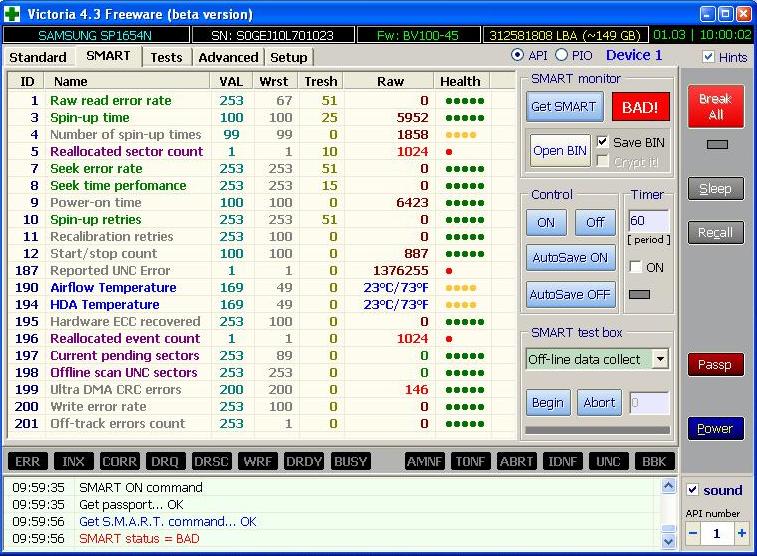Click the Power button
The width and height of the screenshot is (757, 556).
715,429
